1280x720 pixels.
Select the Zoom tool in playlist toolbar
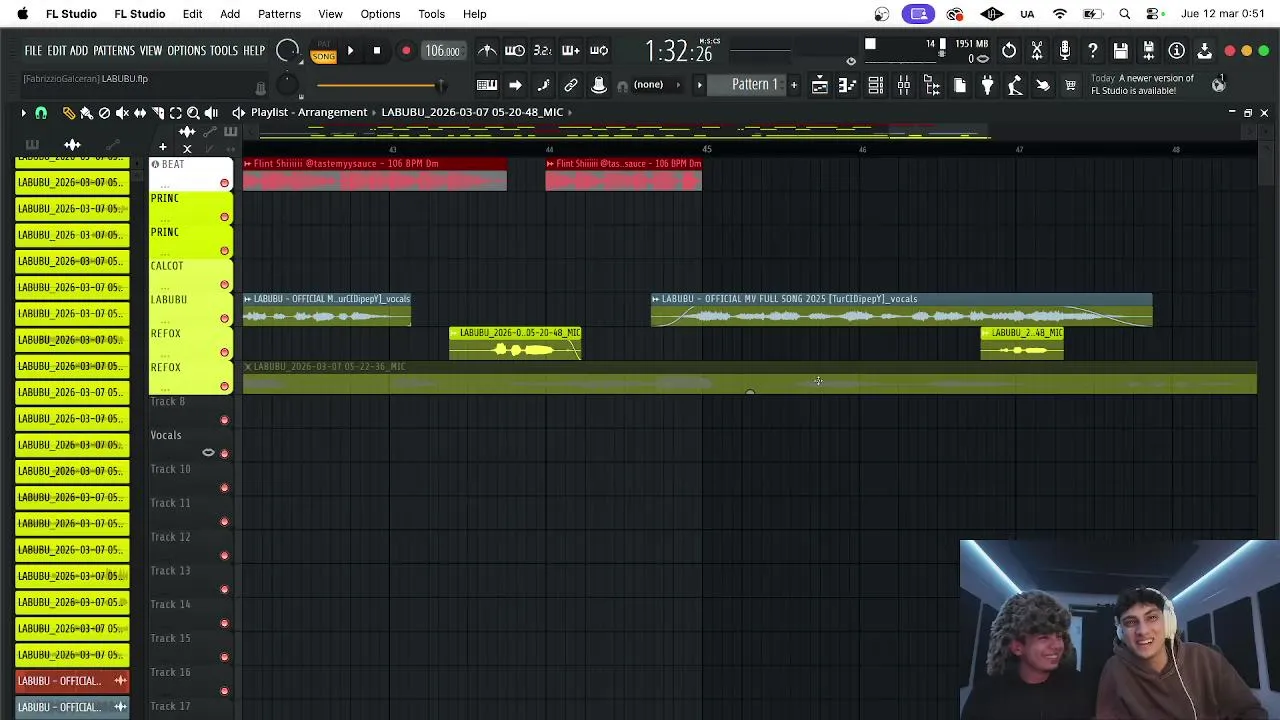(194, 113)
